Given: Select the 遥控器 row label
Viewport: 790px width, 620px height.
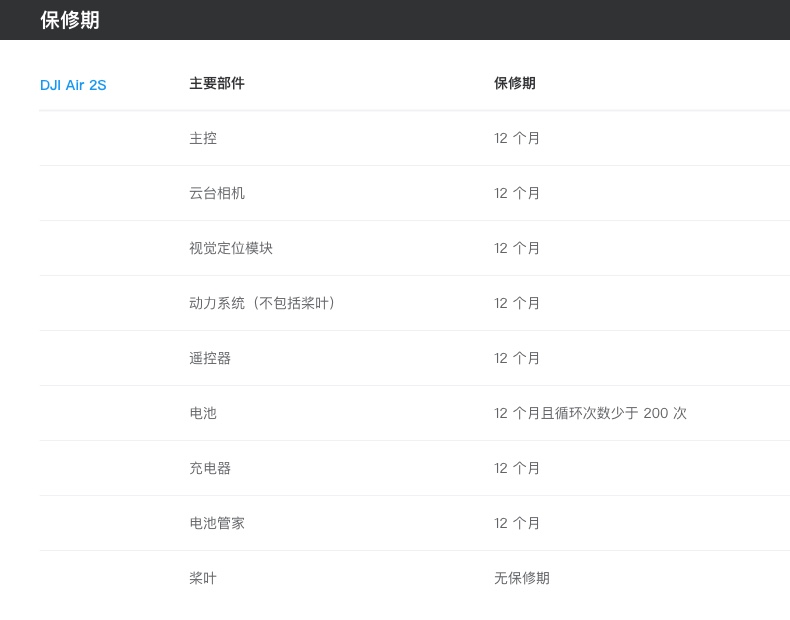Looking at the screenshot, I should tap(210, 358).
